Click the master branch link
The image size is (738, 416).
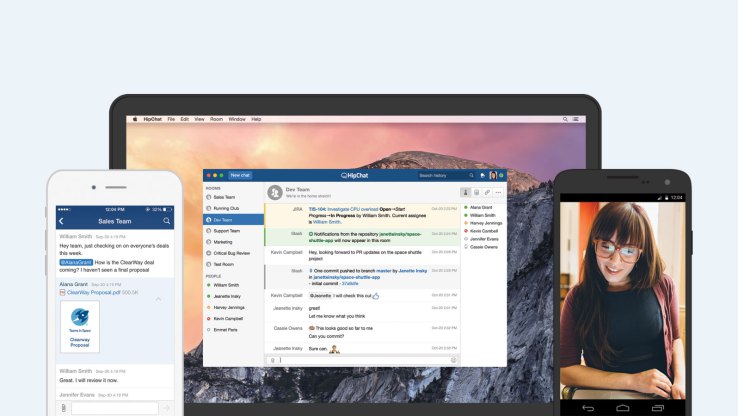[384, 271]
